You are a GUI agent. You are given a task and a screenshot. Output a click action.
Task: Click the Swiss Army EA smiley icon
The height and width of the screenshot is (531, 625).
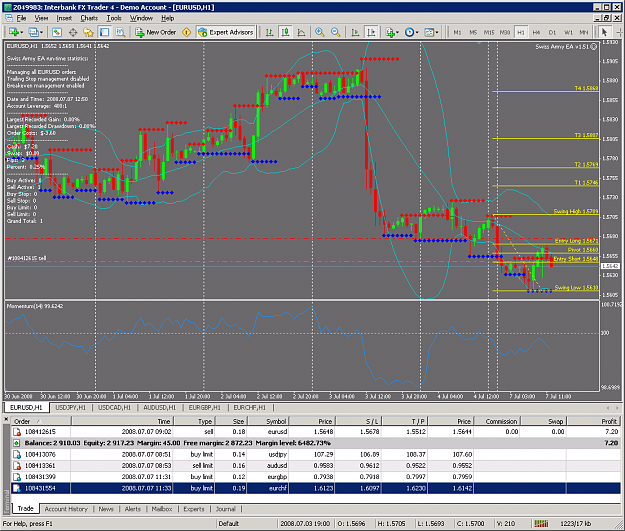pyautogui.click(x=594, y=47)
